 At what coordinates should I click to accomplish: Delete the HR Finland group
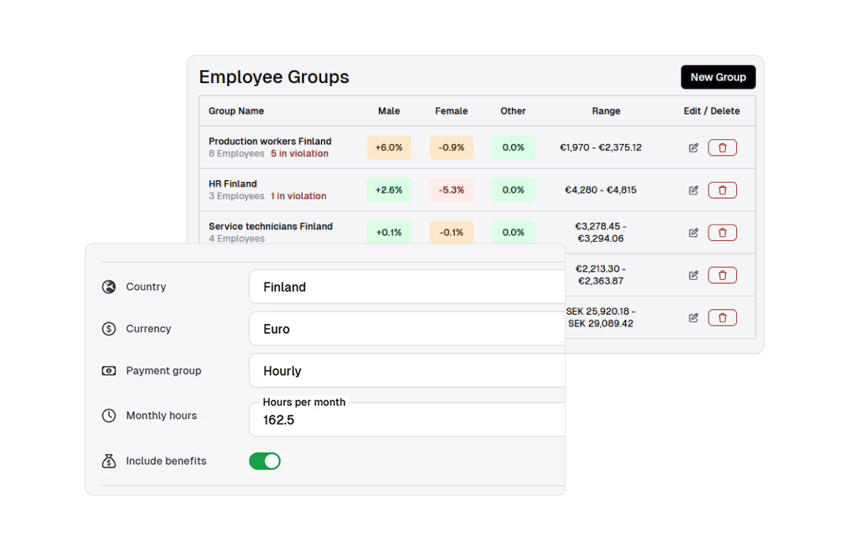[722, 190]
